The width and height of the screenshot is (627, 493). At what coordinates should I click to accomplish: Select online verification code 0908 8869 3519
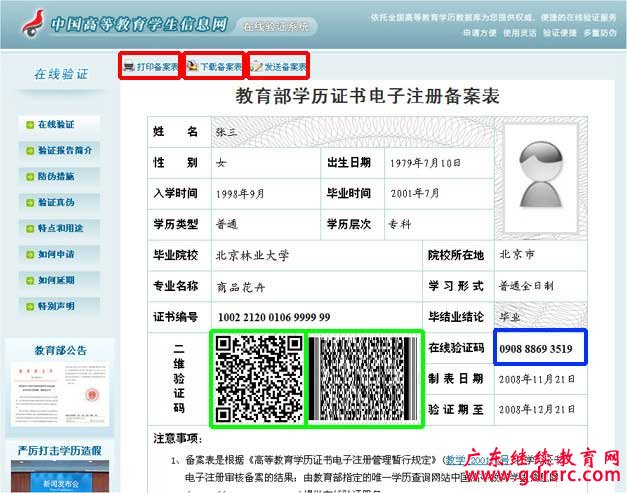(x=536, y=349)
